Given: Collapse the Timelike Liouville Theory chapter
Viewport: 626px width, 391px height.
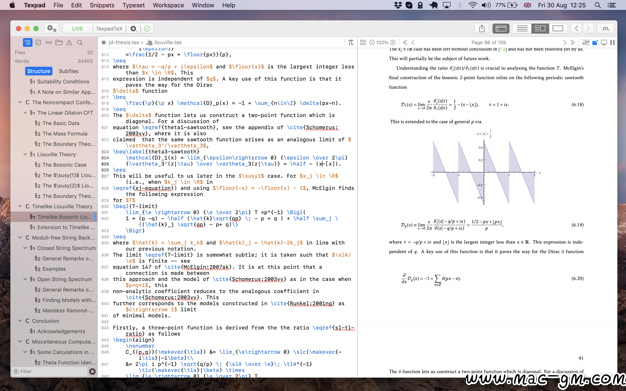Looking at the screenshot, I should (x=20, y=206).
